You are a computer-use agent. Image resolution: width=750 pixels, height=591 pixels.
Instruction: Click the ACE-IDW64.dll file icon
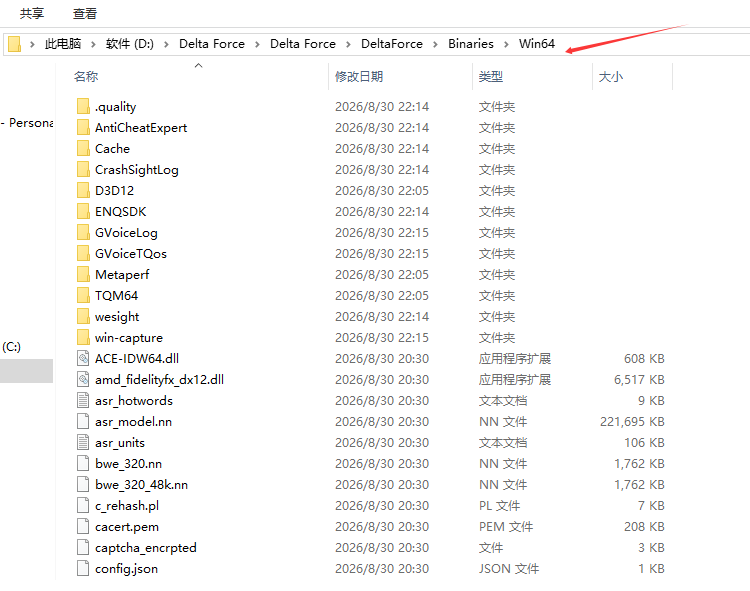coord(83,359)
